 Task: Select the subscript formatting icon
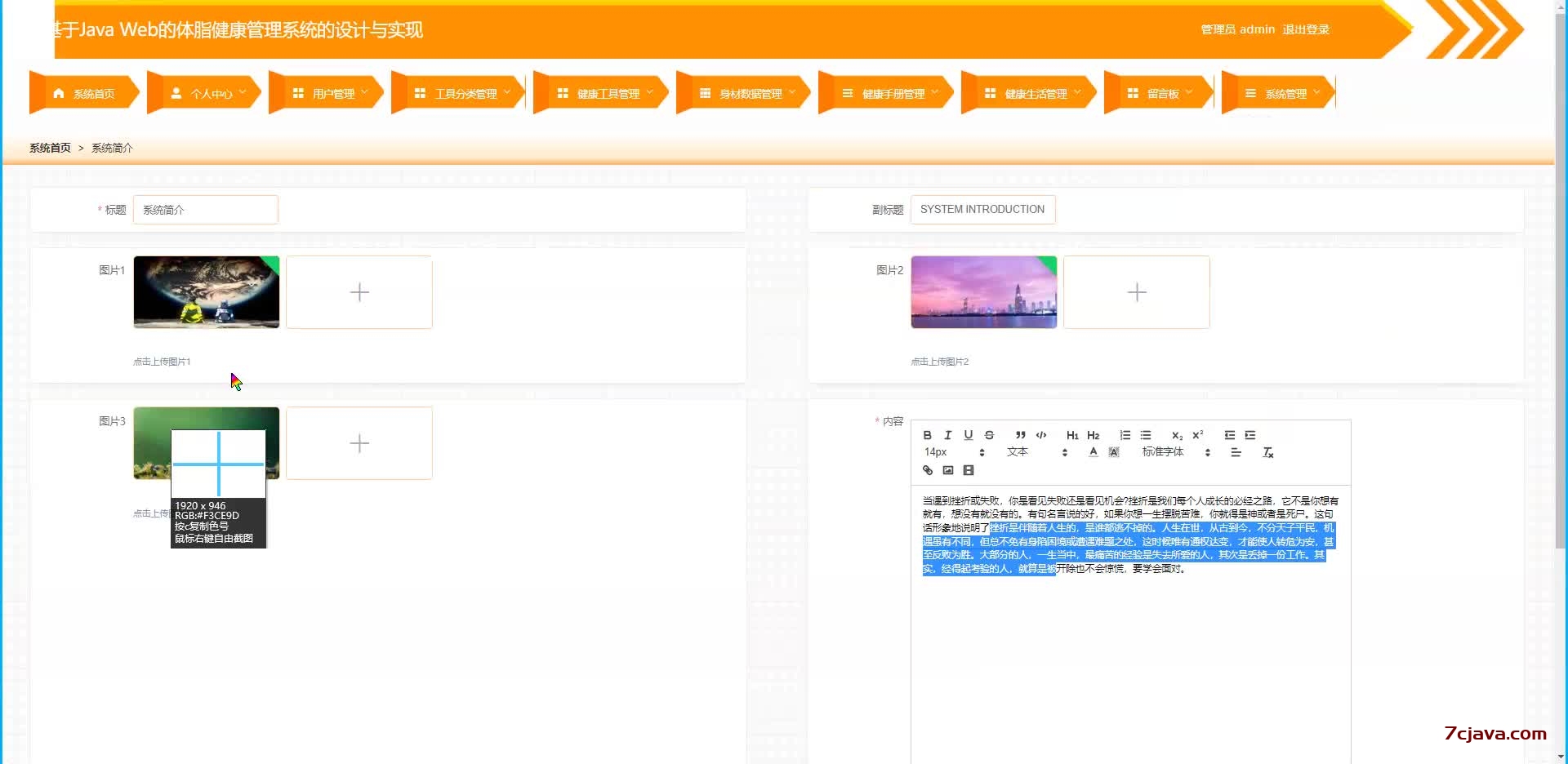click(1177, 436)
